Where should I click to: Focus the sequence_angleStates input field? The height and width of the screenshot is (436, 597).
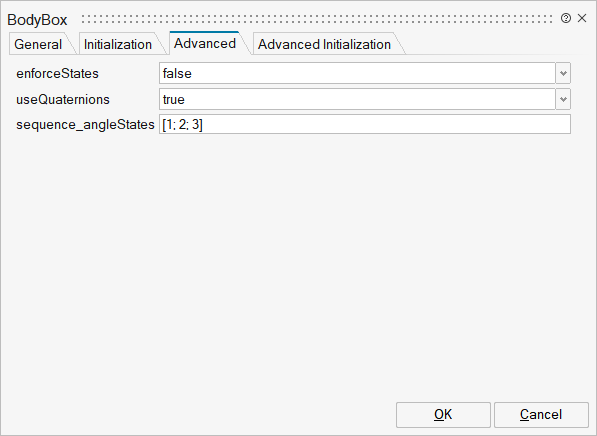tap(365, 124)
